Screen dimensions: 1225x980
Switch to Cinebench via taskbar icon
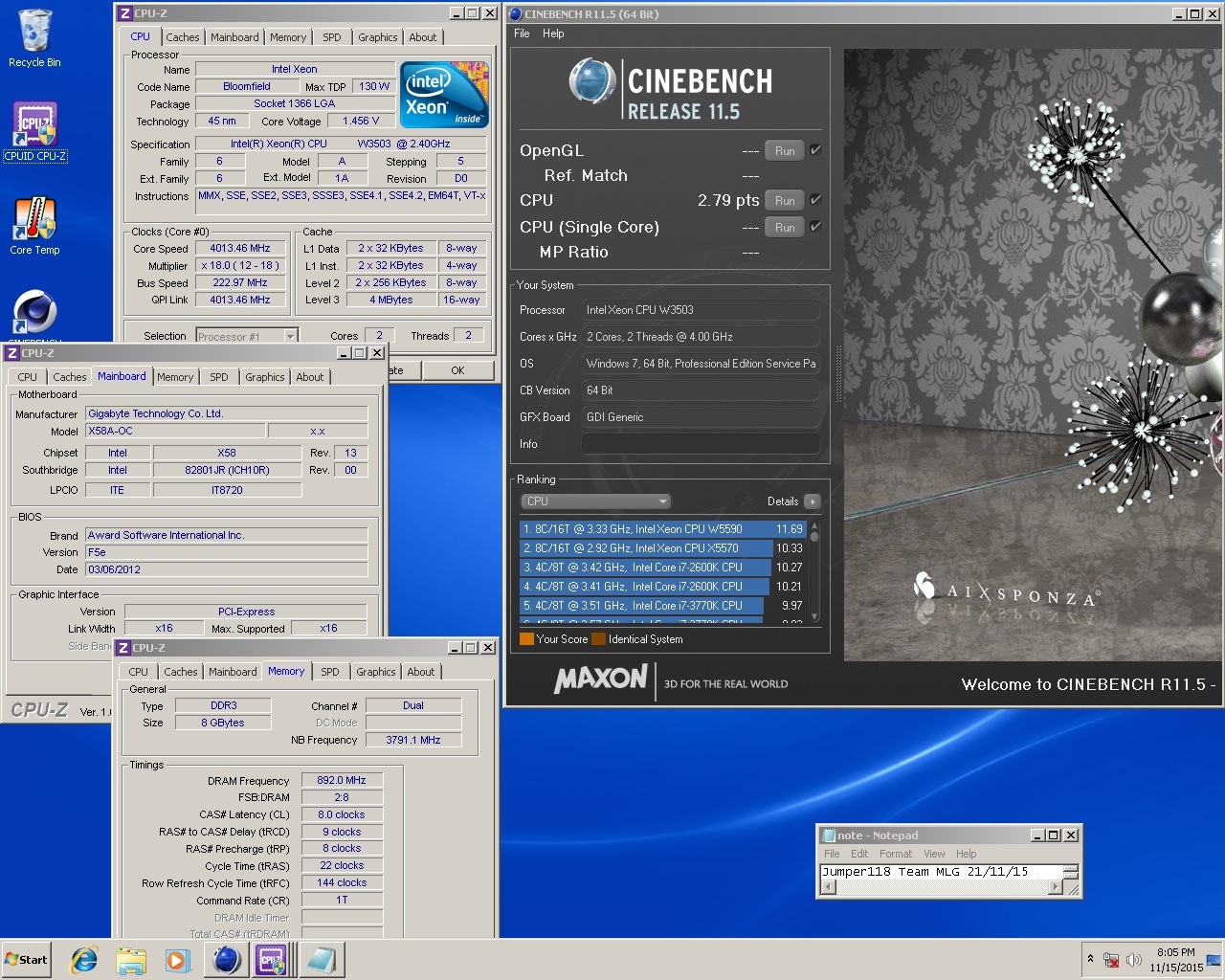pos(226,960)
